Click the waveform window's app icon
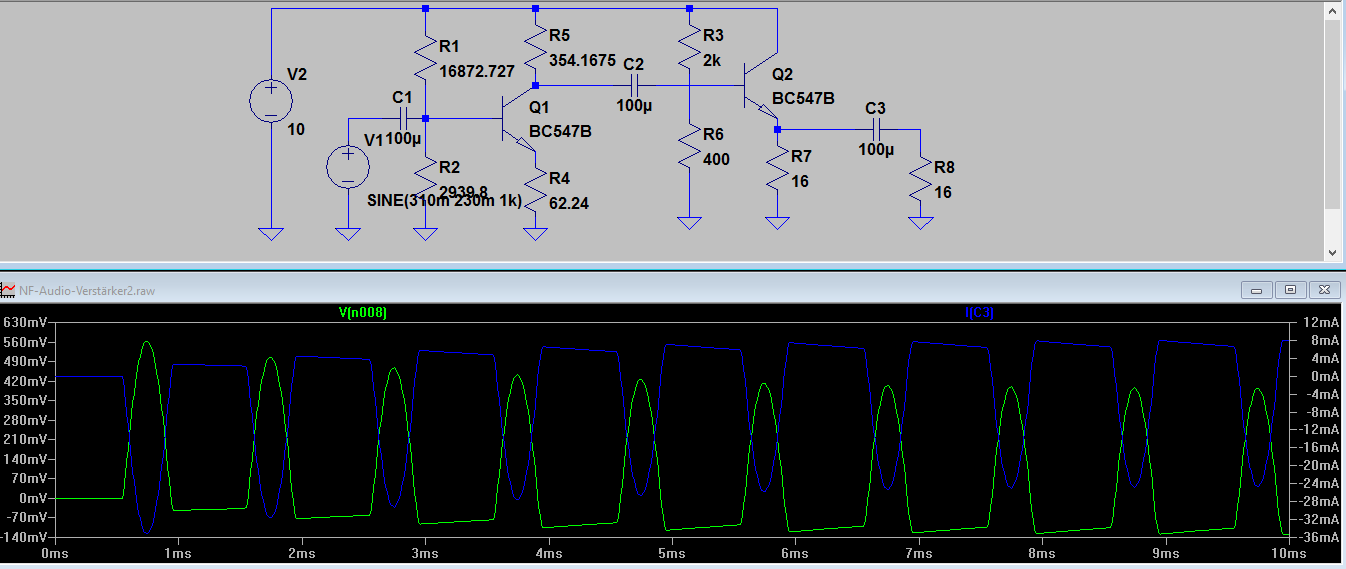Image resolution: width=1346 pixels, height=569 pixels. point(9,290)
